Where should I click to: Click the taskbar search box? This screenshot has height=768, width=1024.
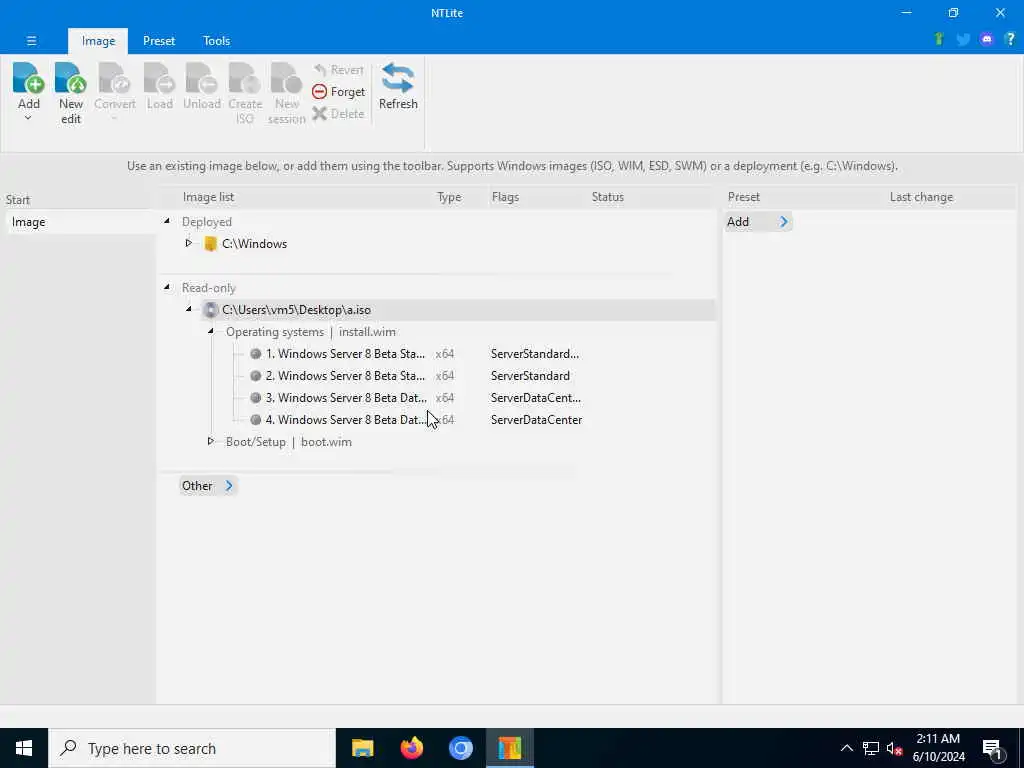click(x=192, y=748)
